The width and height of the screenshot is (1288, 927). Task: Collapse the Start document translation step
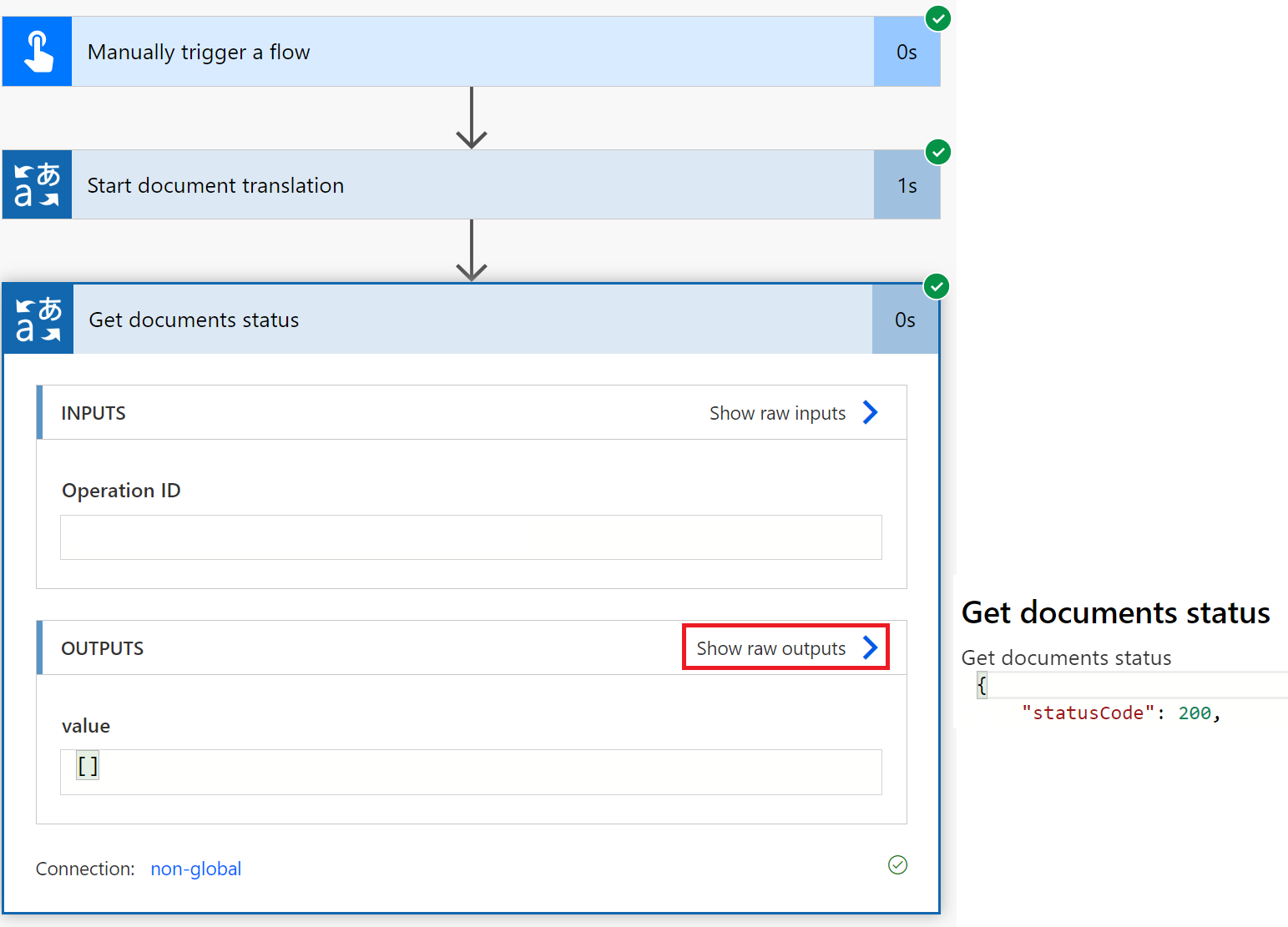417,184
